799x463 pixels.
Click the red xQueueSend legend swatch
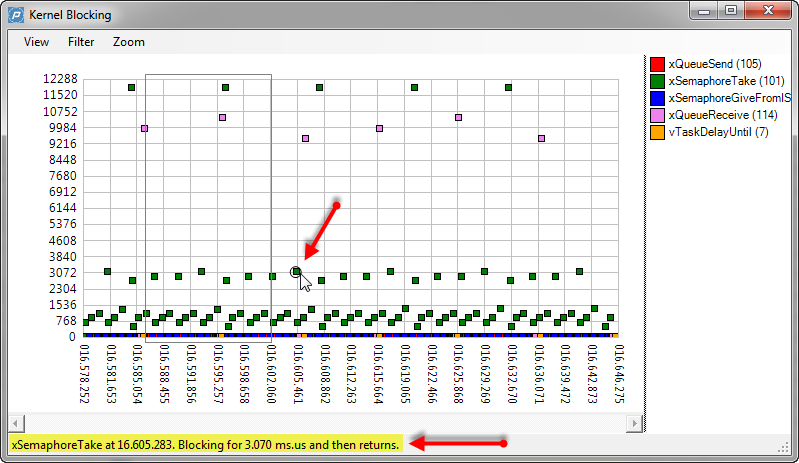point(657,62)
